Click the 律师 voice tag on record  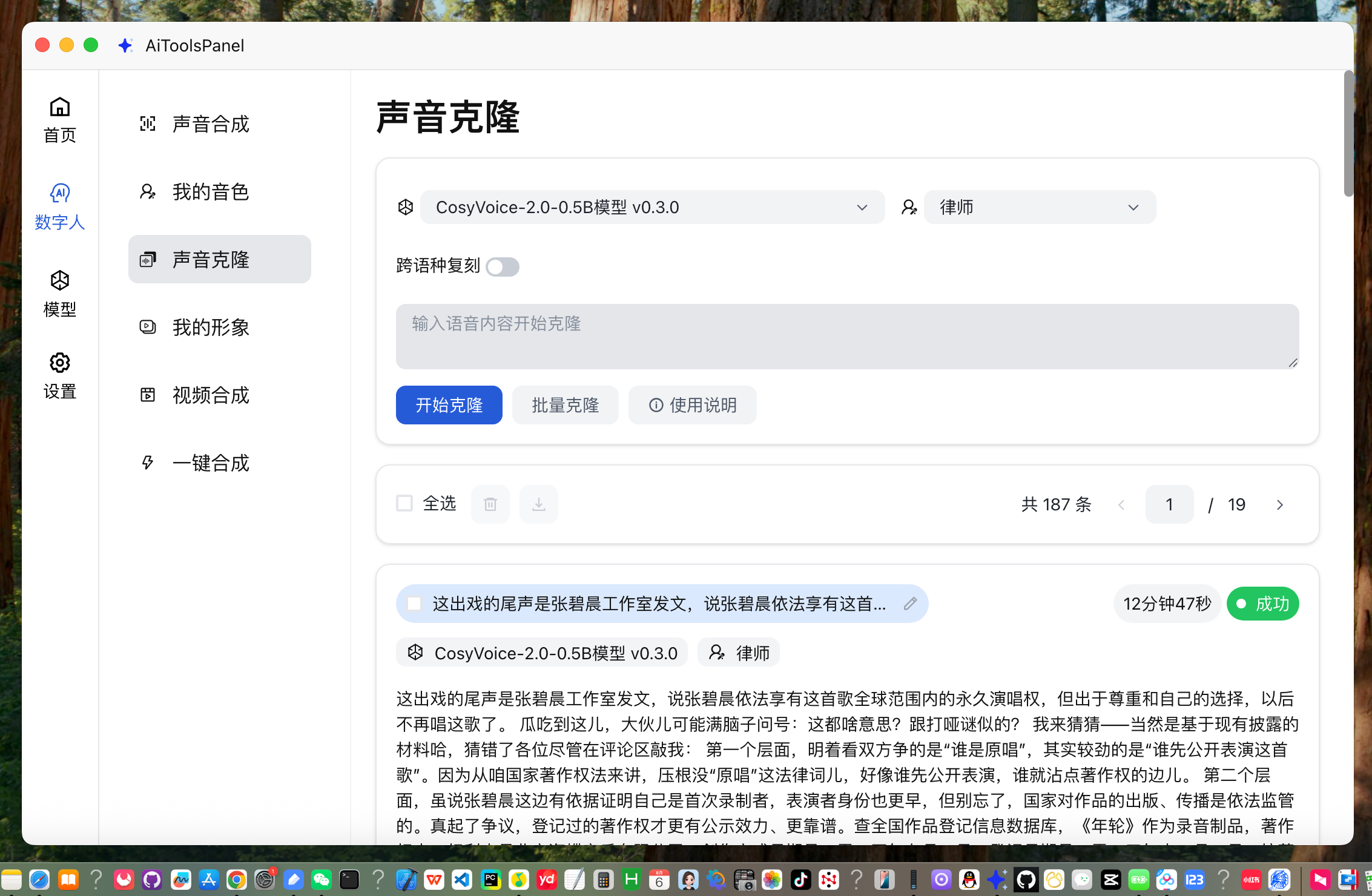(x=739, y=653)
